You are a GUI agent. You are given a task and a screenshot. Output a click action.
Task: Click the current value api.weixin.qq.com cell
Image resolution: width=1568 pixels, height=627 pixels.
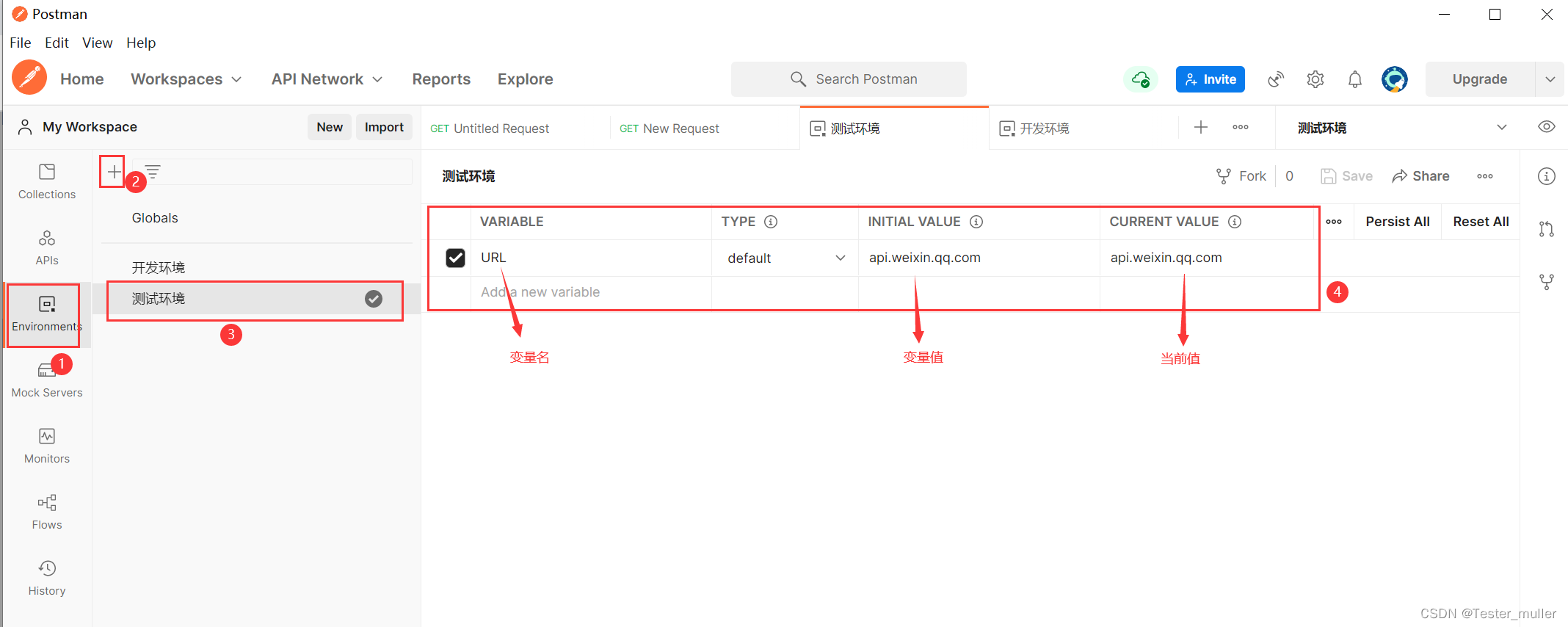[x=1208, y=258]
